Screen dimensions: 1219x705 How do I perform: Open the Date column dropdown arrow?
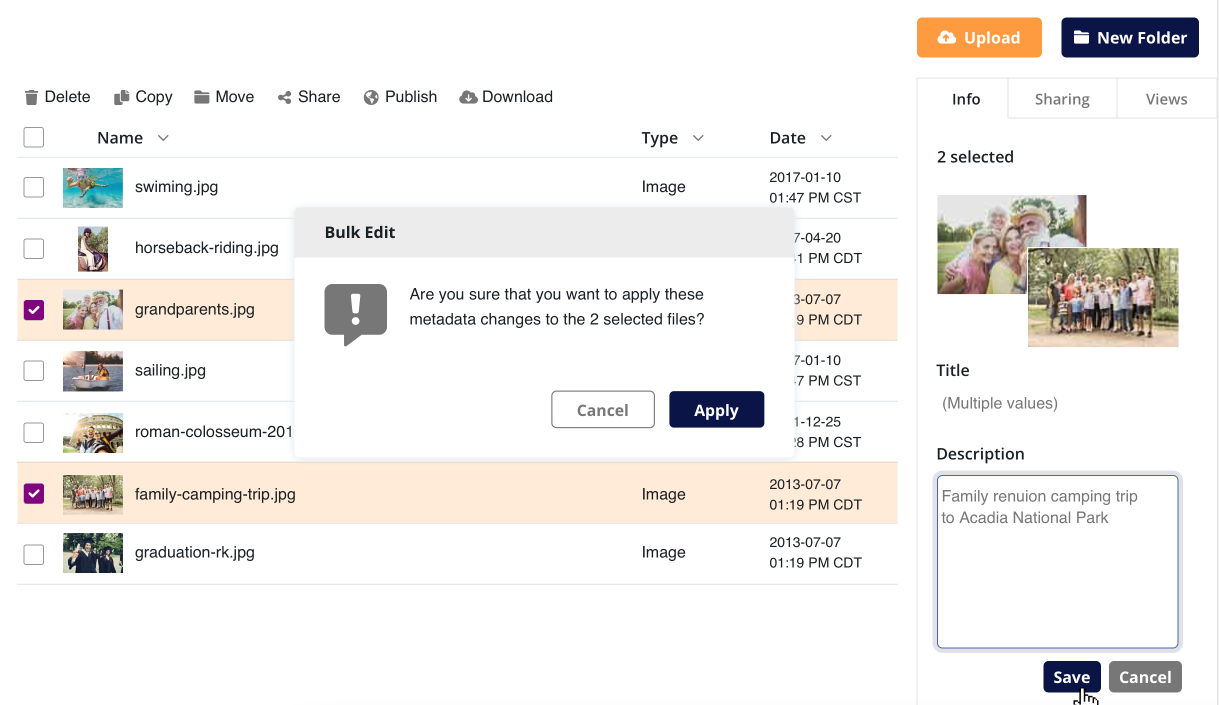pyautogui.click(x=826, y=138)
